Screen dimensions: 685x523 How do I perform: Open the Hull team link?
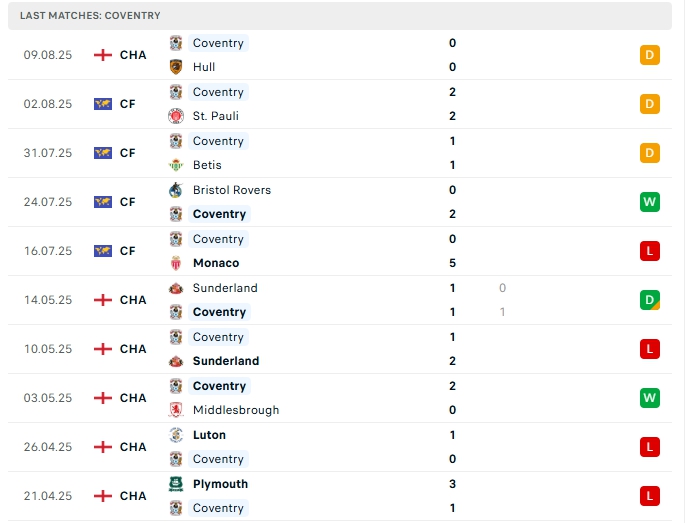tap(204, 67)
